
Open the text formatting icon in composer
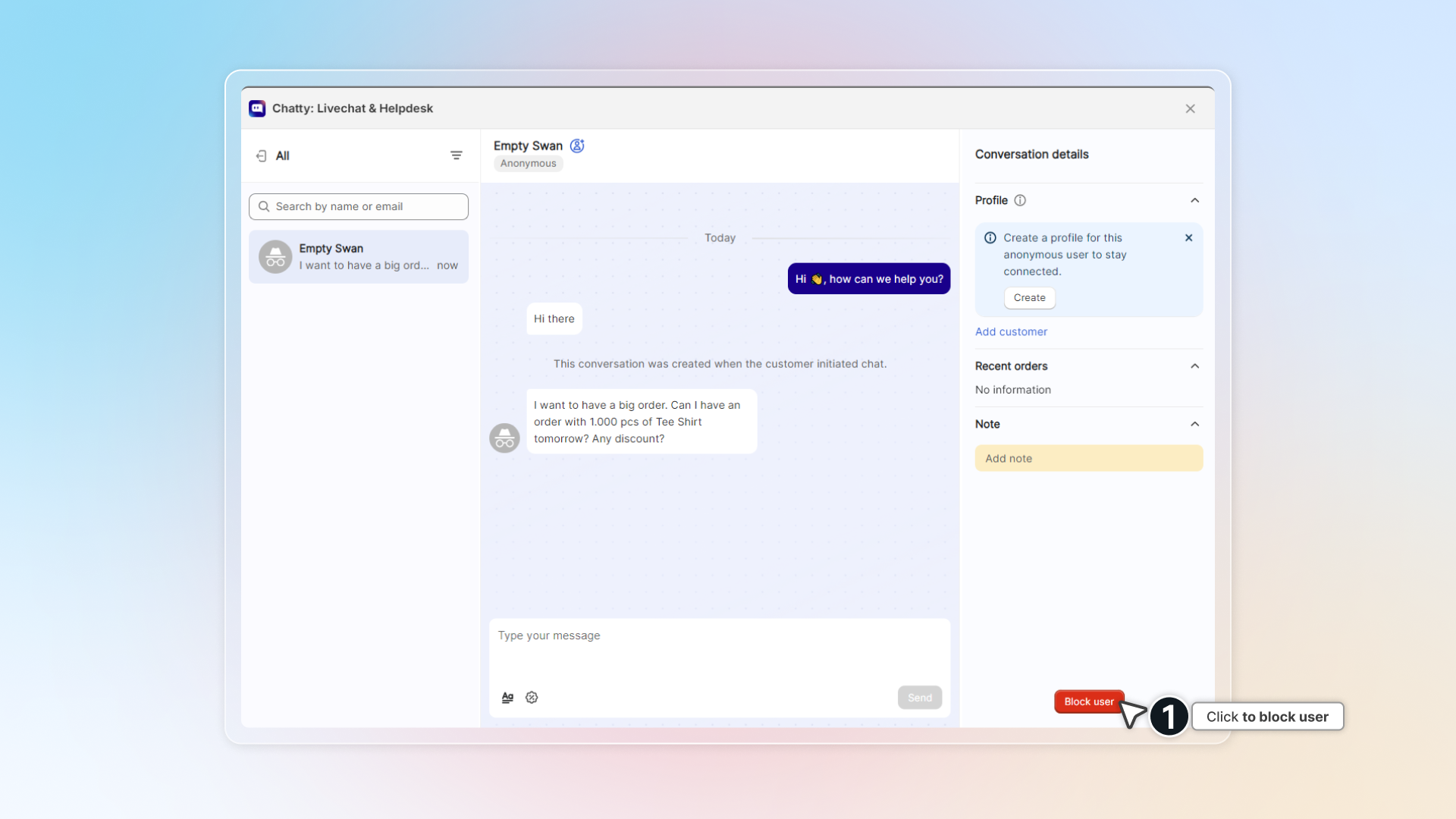(507, 698)
